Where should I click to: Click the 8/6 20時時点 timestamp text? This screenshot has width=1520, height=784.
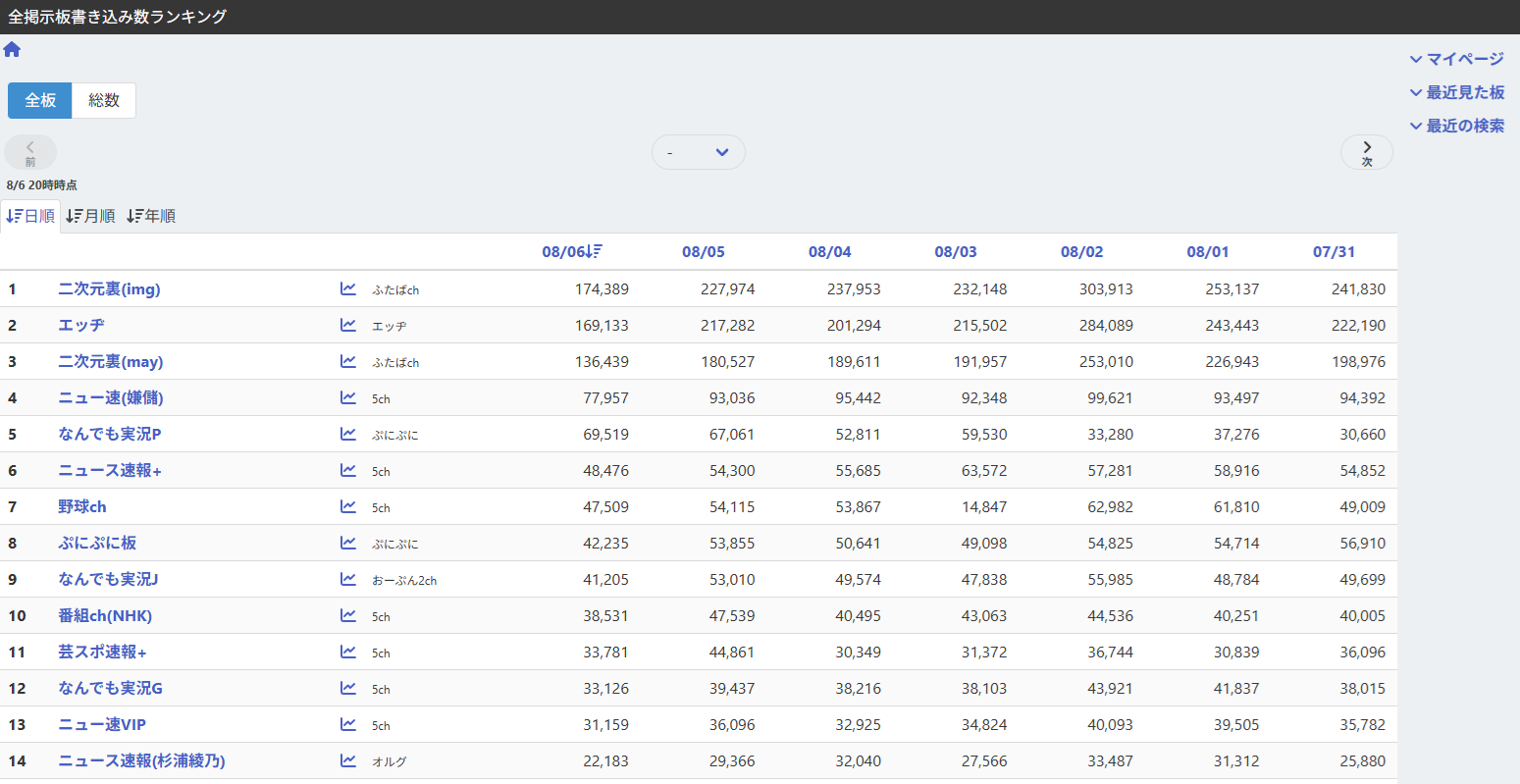pyautogui.click(x=42, y=184)
